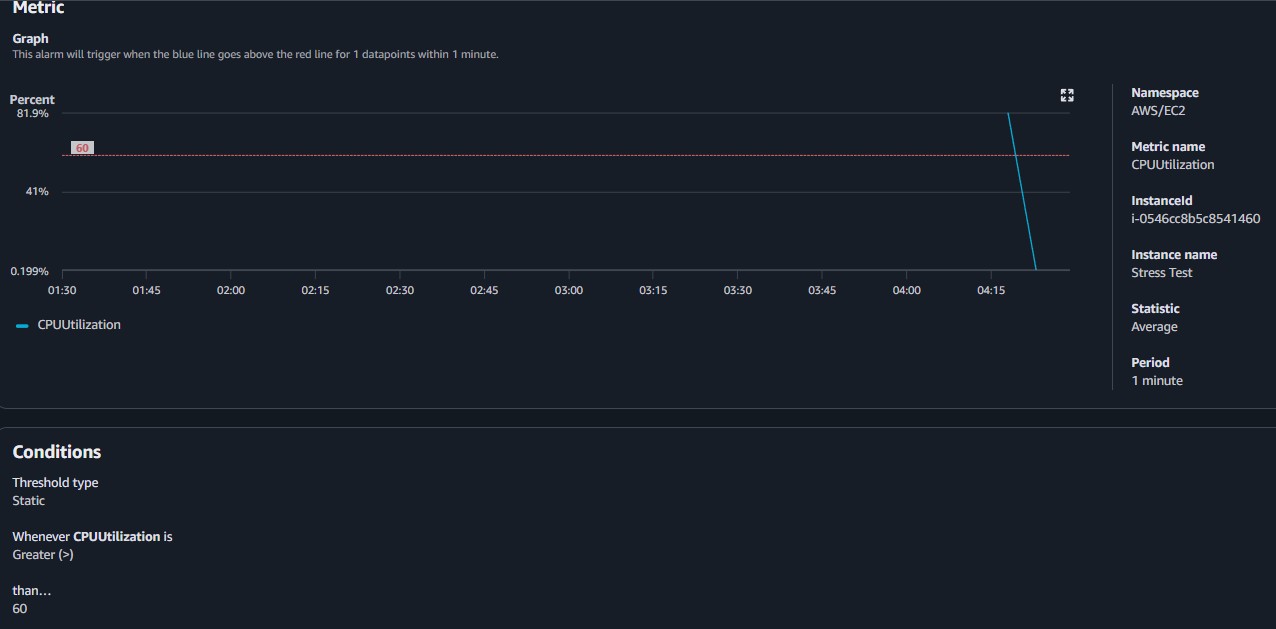Screen dimensions: 1276x629
Task: Open the AWS/EC2 namespace entry
Action: click(1157, 110)
